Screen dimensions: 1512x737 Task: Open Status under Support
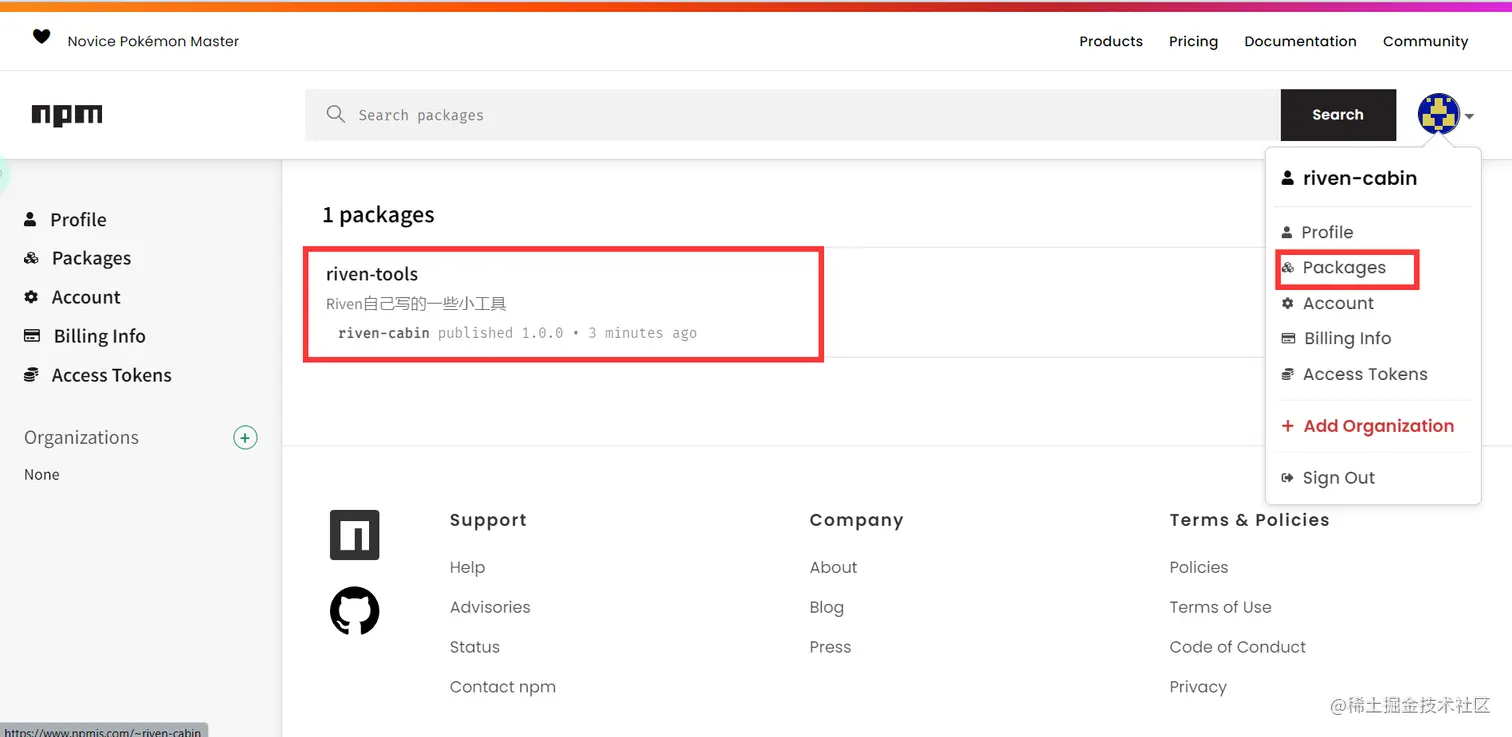pos(475,647)
